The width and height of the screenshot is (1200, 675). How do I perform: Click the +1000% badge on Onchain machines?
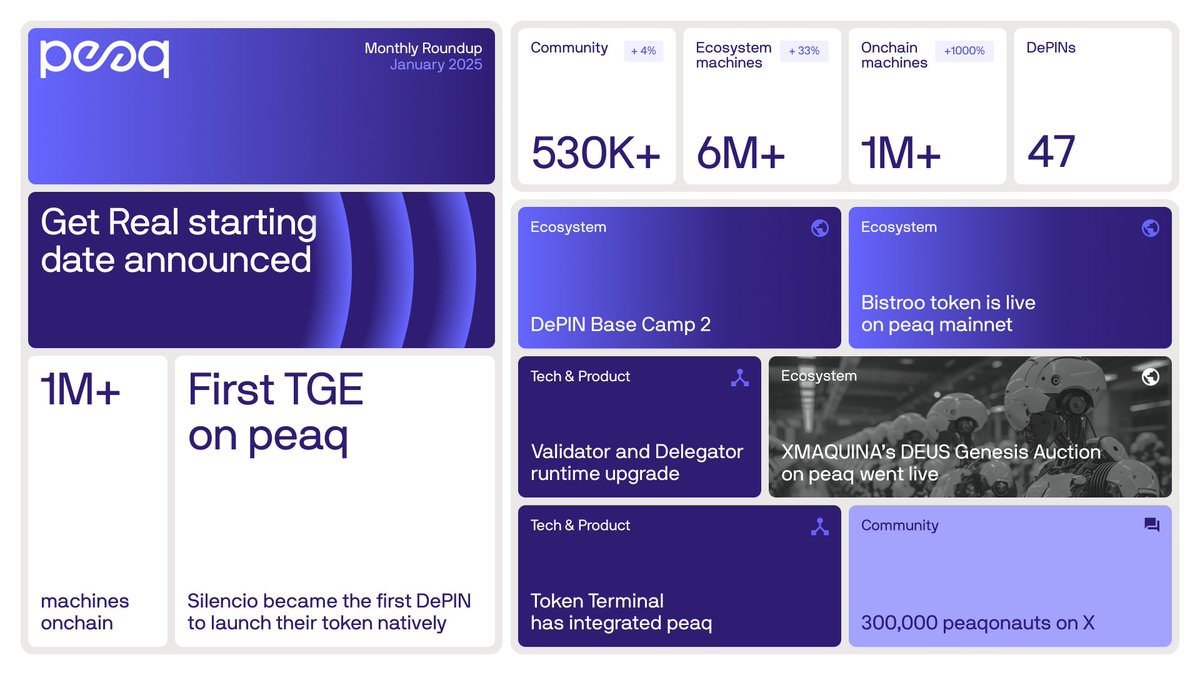[964, 51]
